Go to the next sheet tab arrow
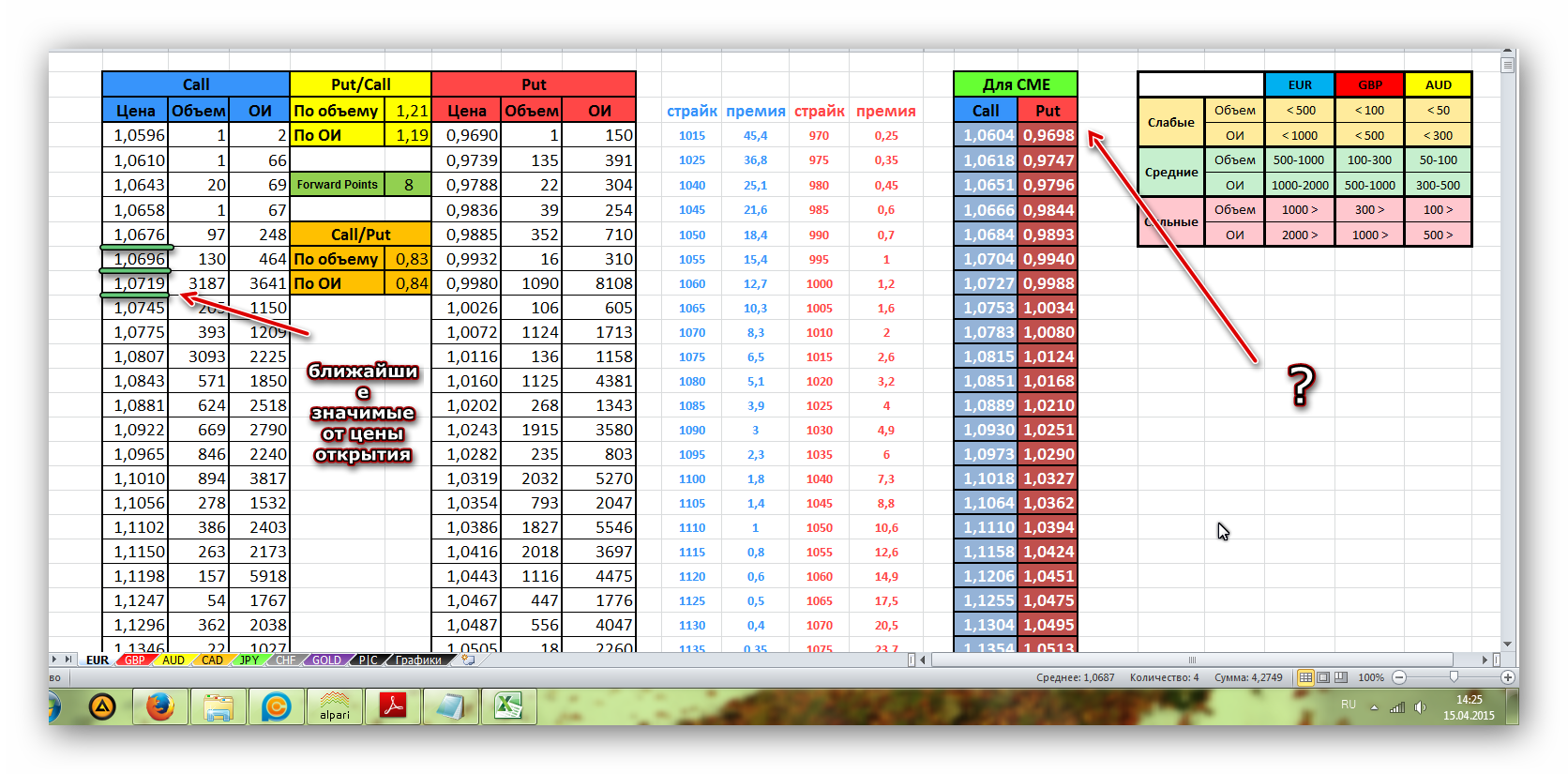The image size is (1568, 774). pos(54,660)
